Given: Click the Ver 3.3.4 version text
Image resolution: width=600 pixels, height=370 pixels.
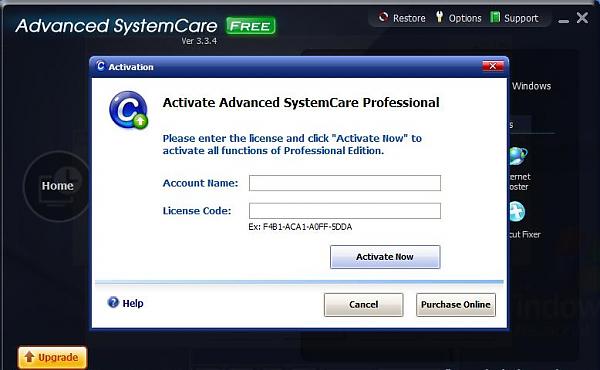Looking at the screenshot, I should (199, 41).
